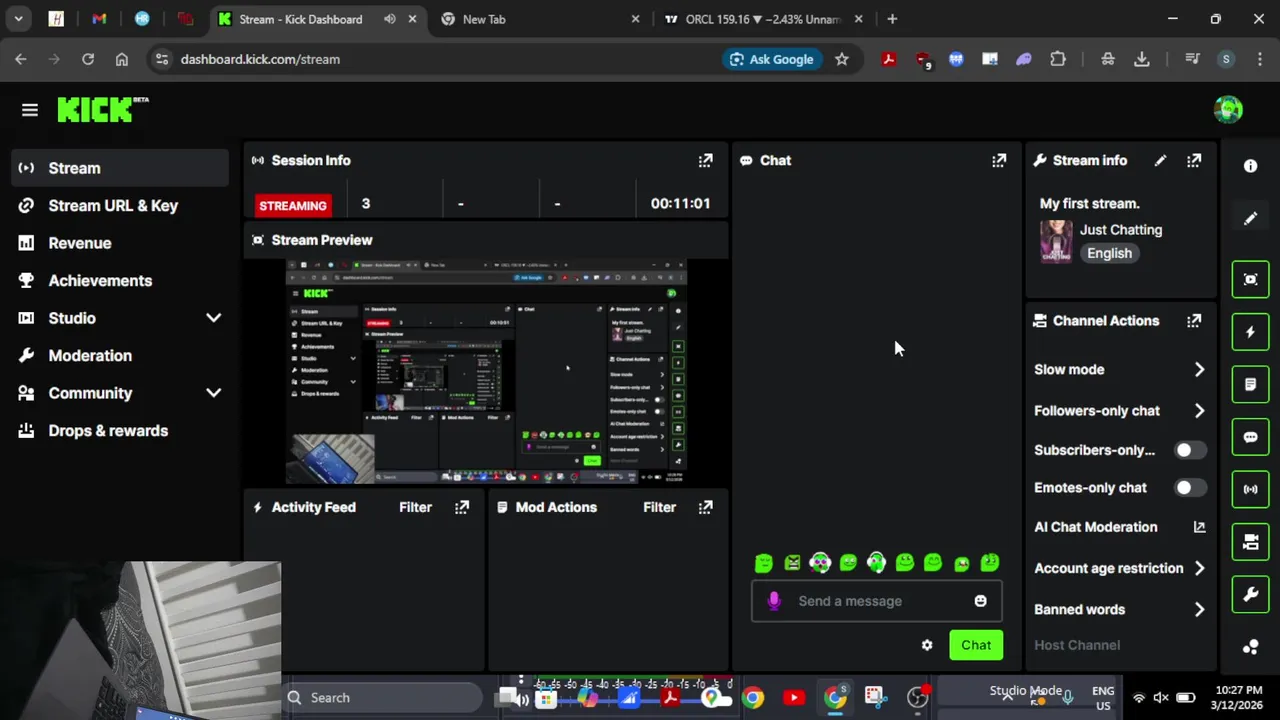Click the Just Chatting category
Image resolution: width=1280 pixels, height=720 pixels.
pyautogui.click(x=1120, y=230)
